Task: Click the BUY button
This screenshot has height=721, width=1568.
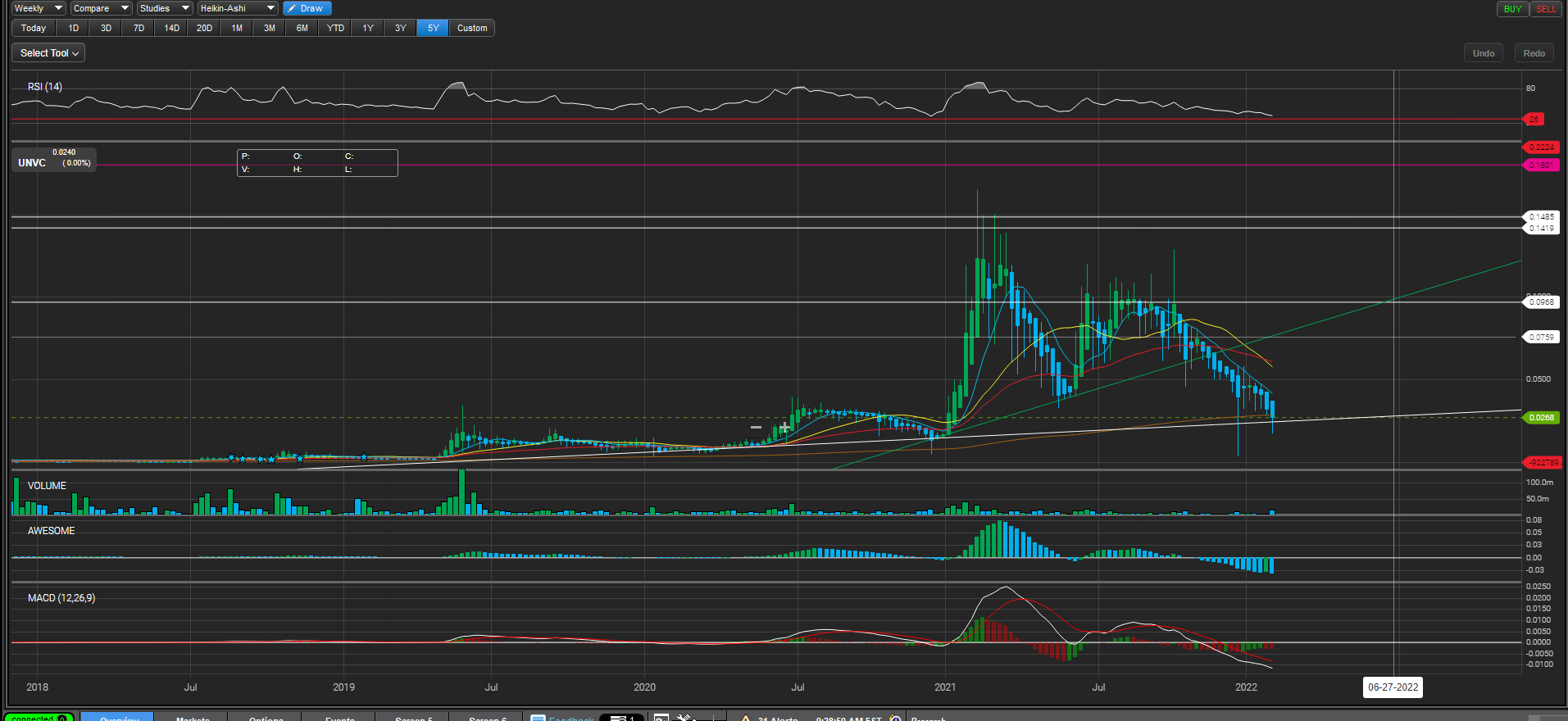Action: 1512,9
